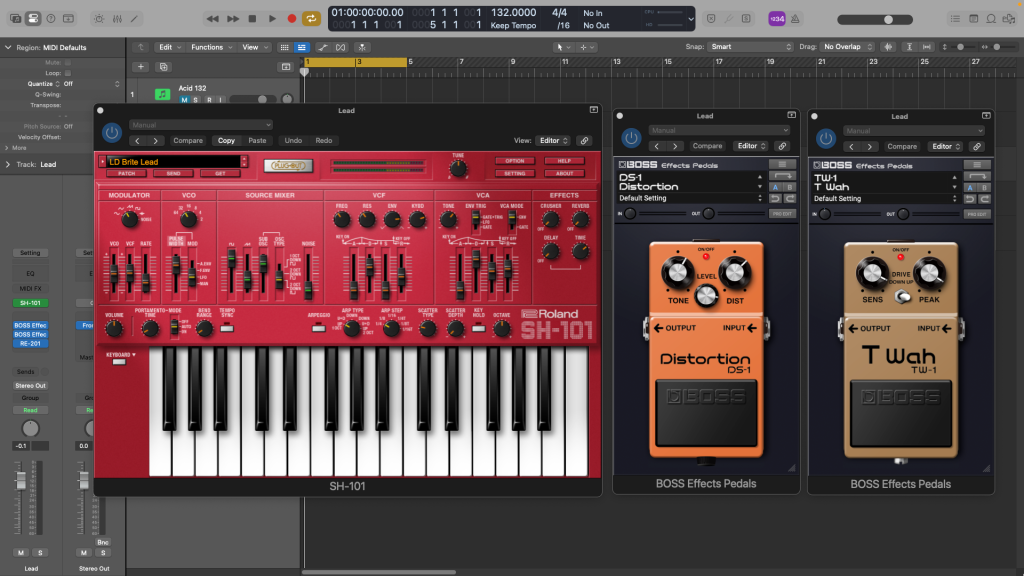Toggle the purple Count-in 1234 button
Image resolution: width=1024 pixels, height=576 pixels.
point(776,19)
